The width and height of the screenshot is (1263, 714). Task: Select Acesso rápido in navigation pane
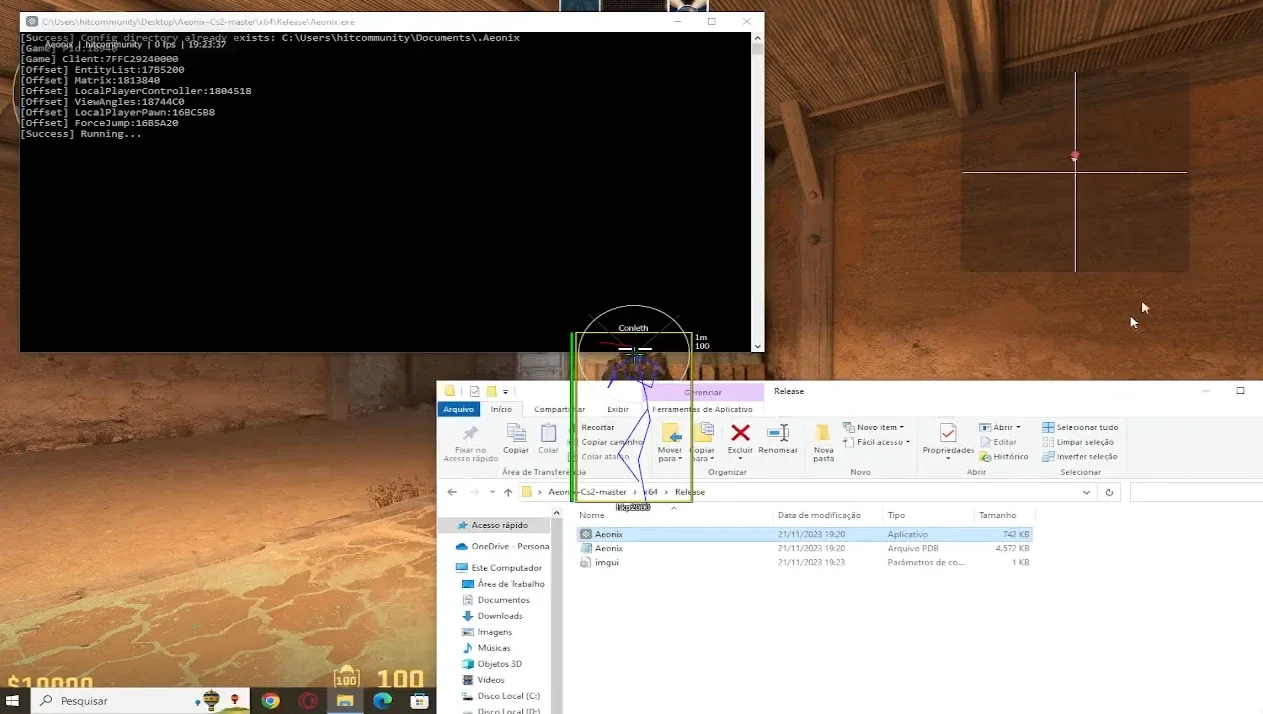(x=497, y=525)
